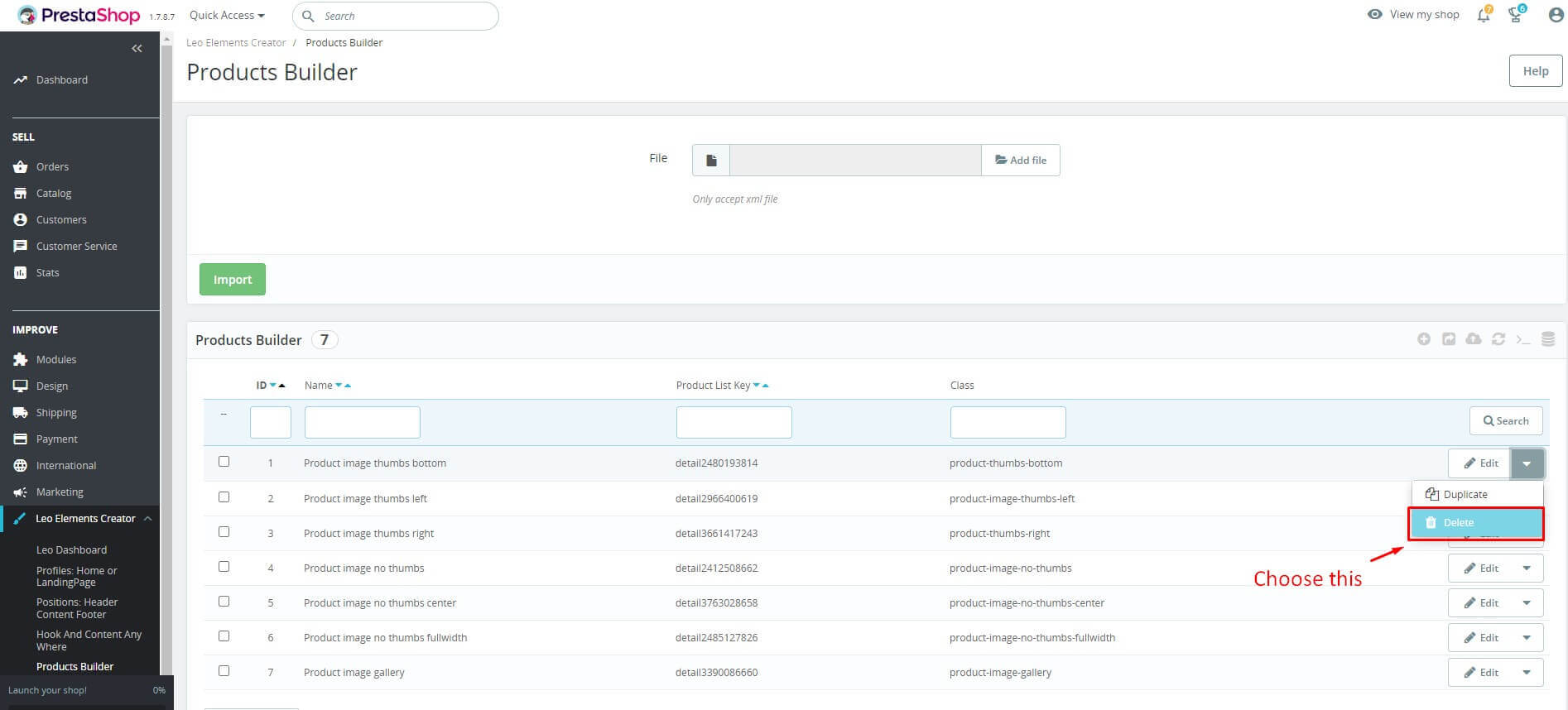Click the database stack icon in the panel header
Screen dimensions: 1568x710
(x=1548, y=339)
